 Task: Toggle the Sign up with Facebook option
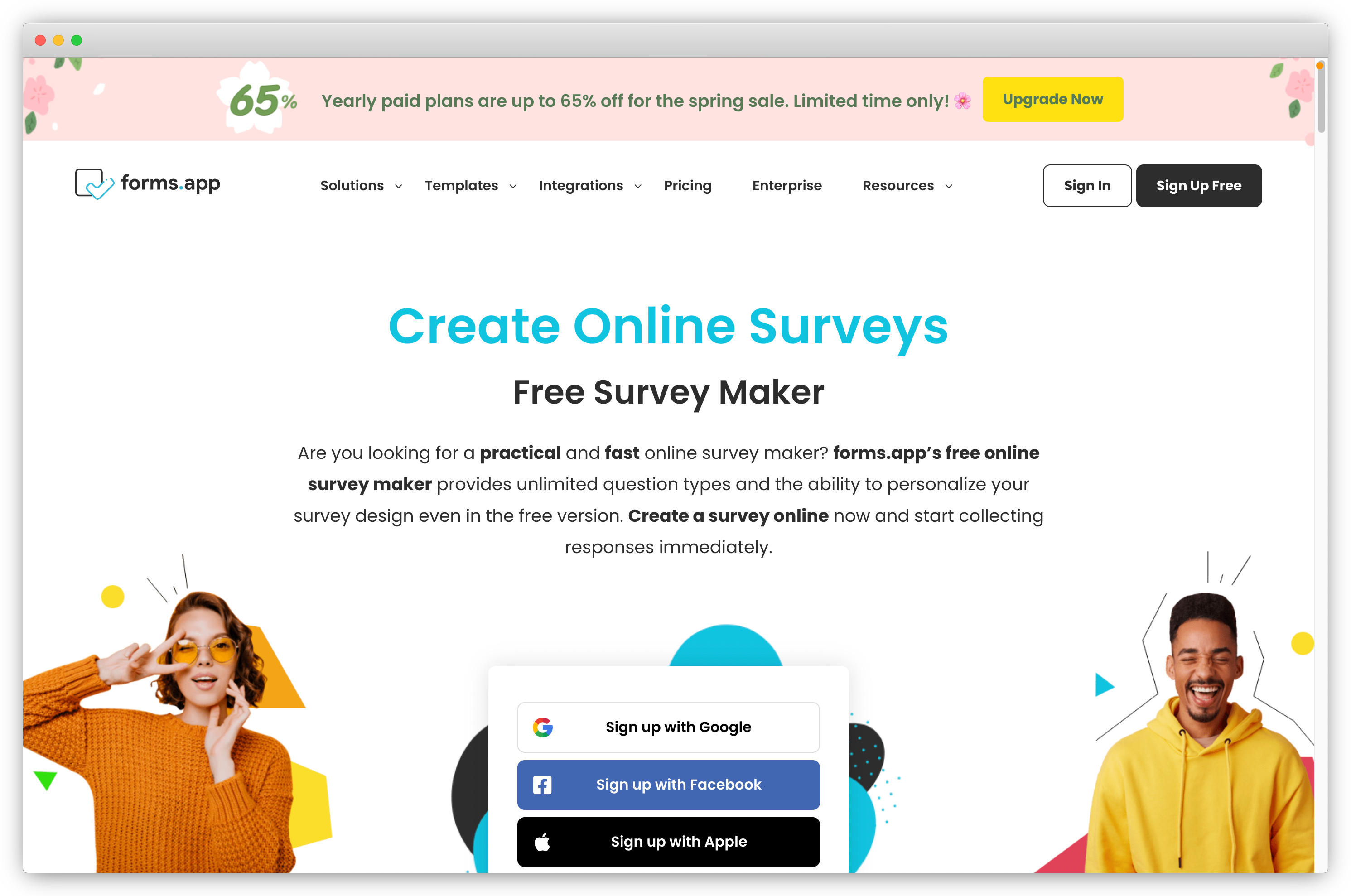pos(665,783)
